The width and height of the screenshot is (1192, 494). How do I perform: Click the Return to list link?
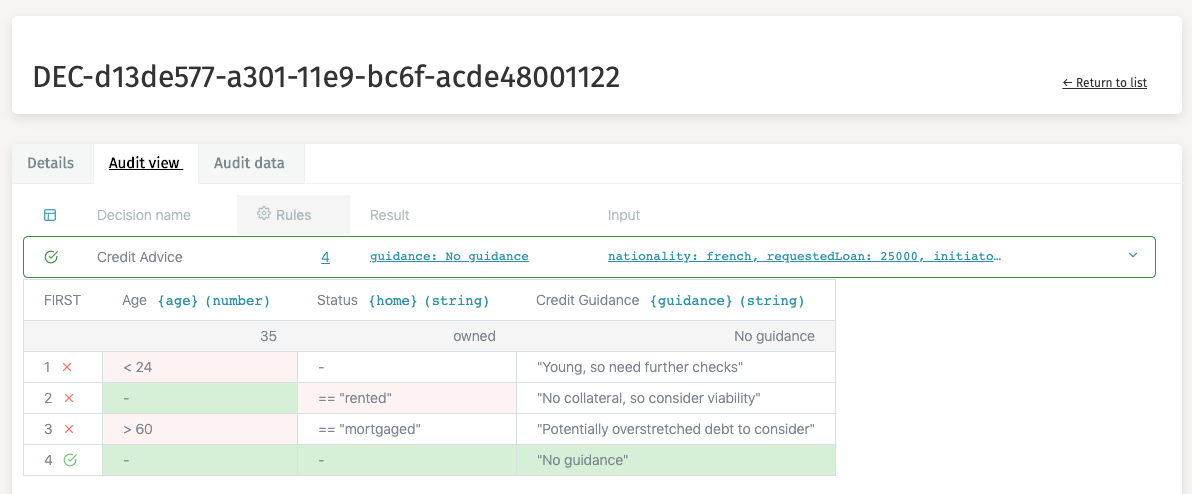1104,83
